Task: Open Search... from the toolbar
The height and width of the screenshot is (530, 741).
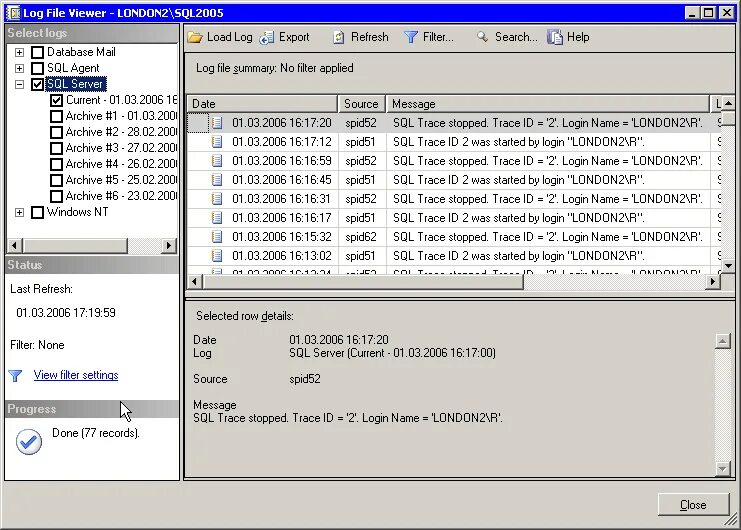Action: tap(507, 37)
